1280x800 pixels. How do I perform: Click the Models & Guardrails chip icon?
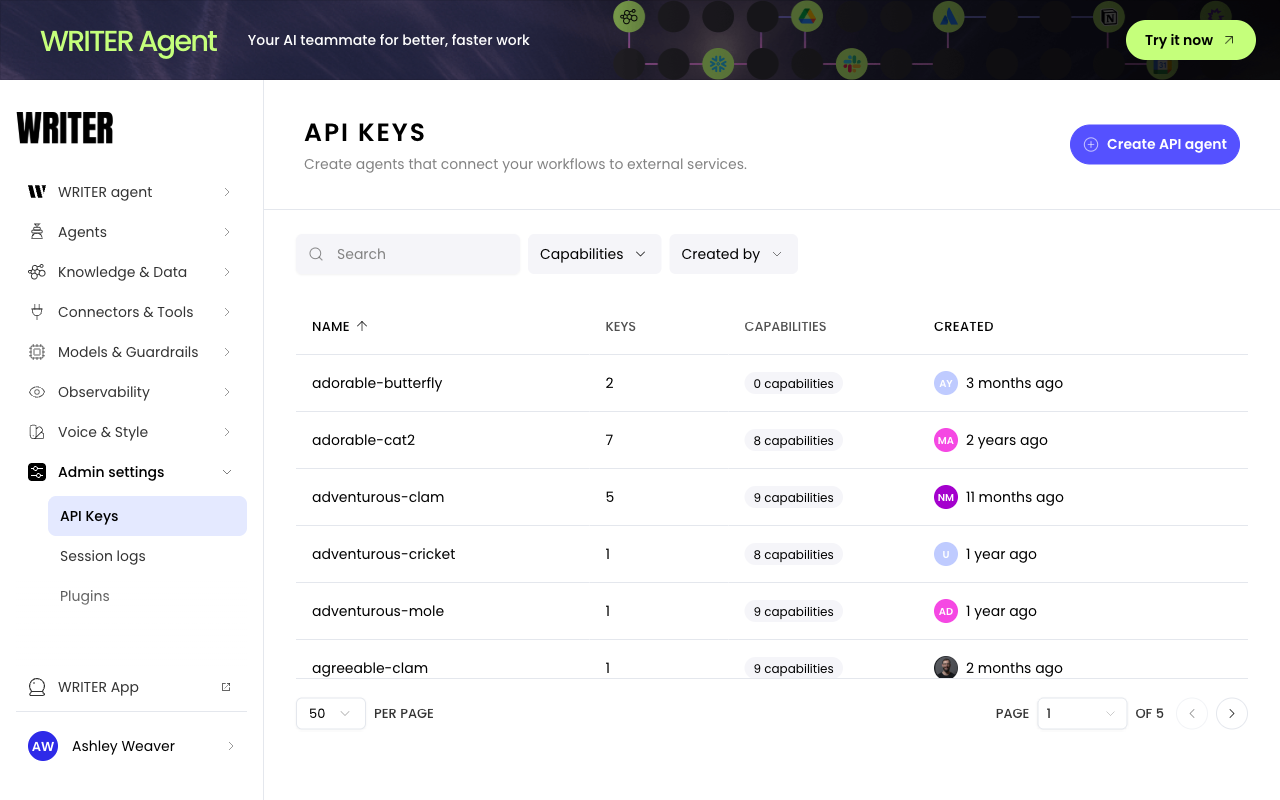(37, 352)
